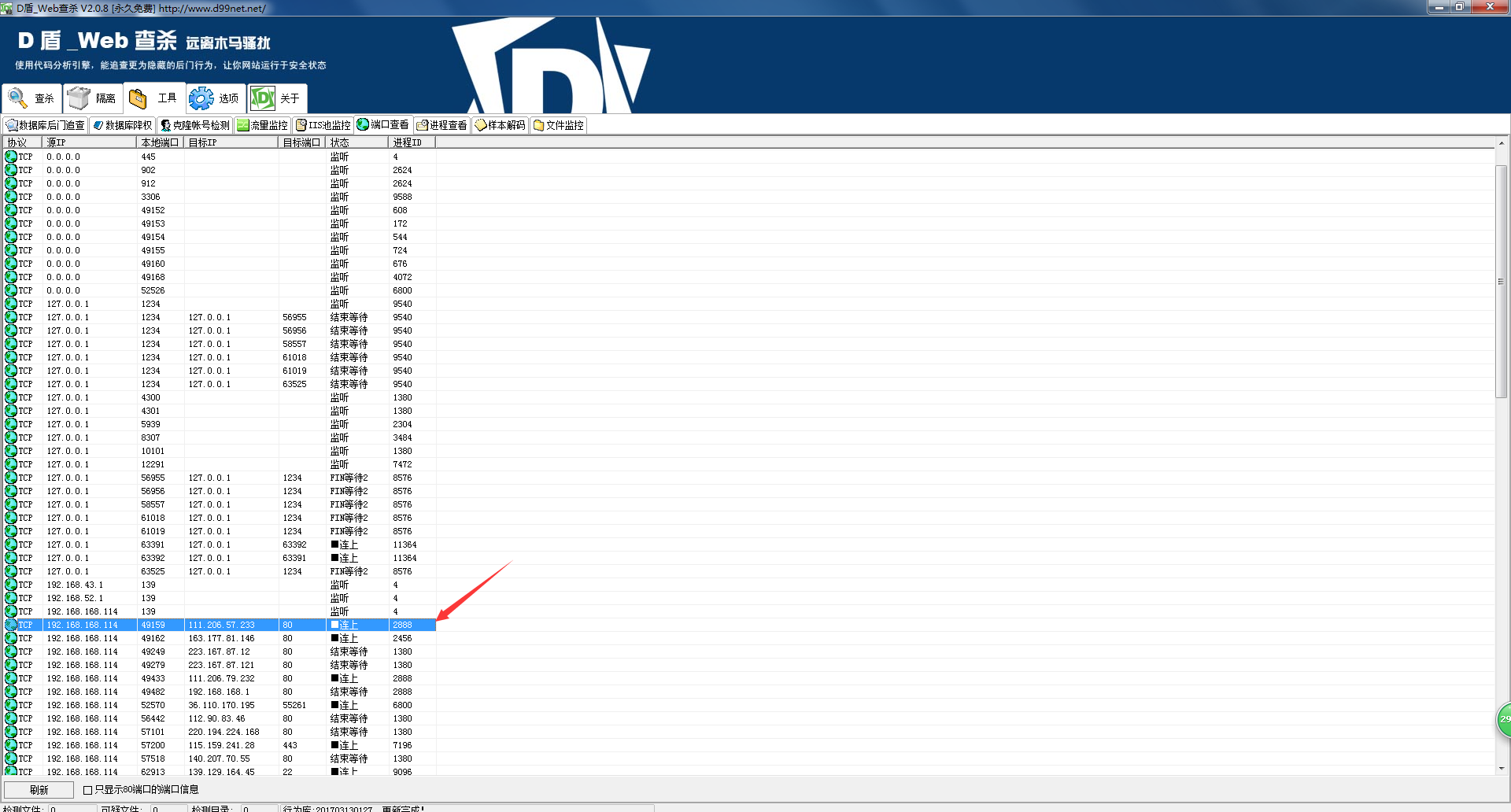Open the 进程查看 tool icon

pos(423,125)
